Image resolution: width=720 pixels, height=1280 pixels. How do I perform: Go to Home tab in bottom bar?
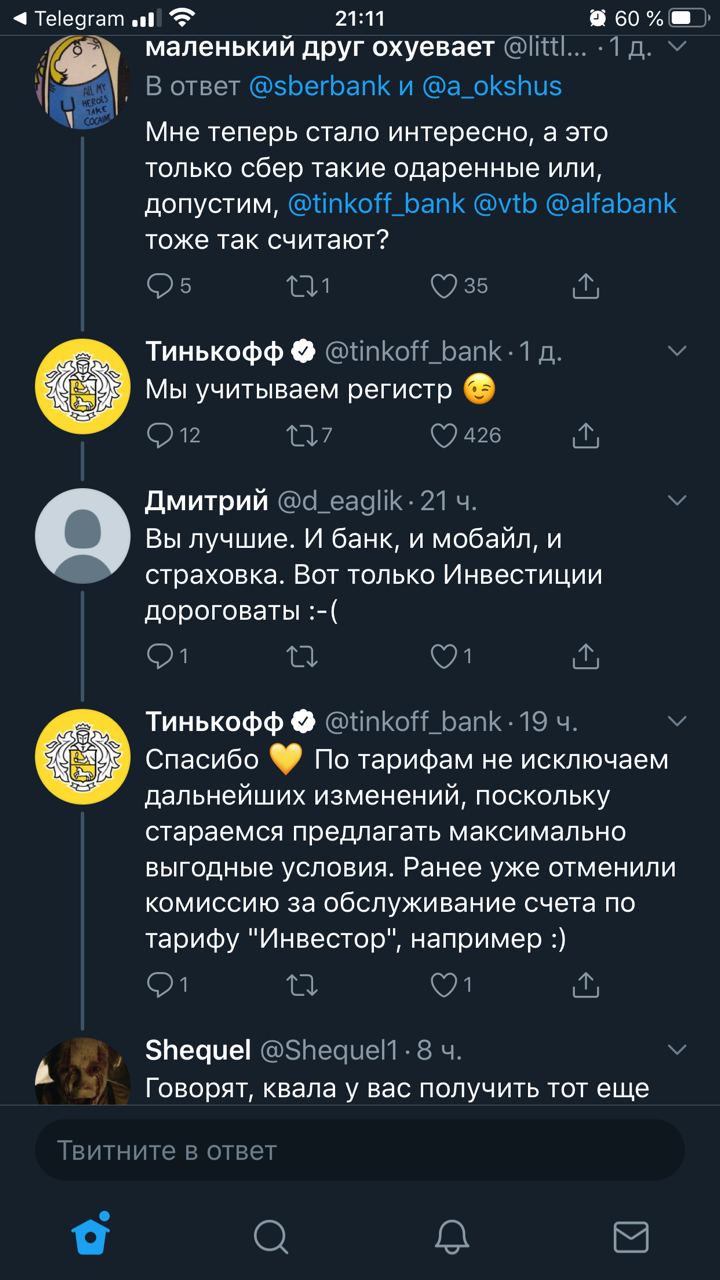91,1237
